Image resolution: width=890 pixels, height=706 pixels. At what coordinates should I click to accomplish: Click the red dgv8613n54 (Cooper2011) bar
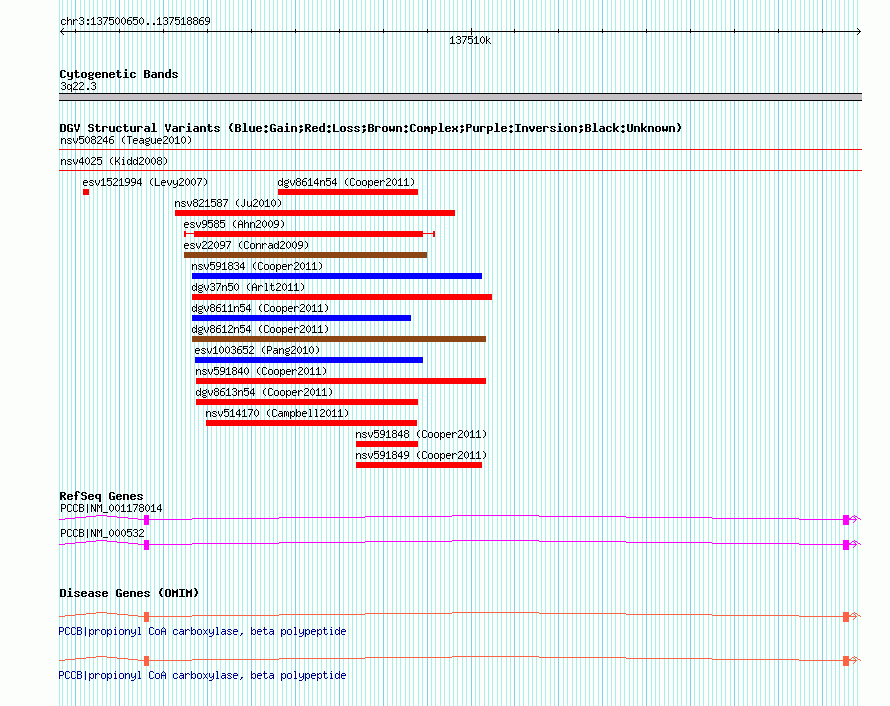307,402
